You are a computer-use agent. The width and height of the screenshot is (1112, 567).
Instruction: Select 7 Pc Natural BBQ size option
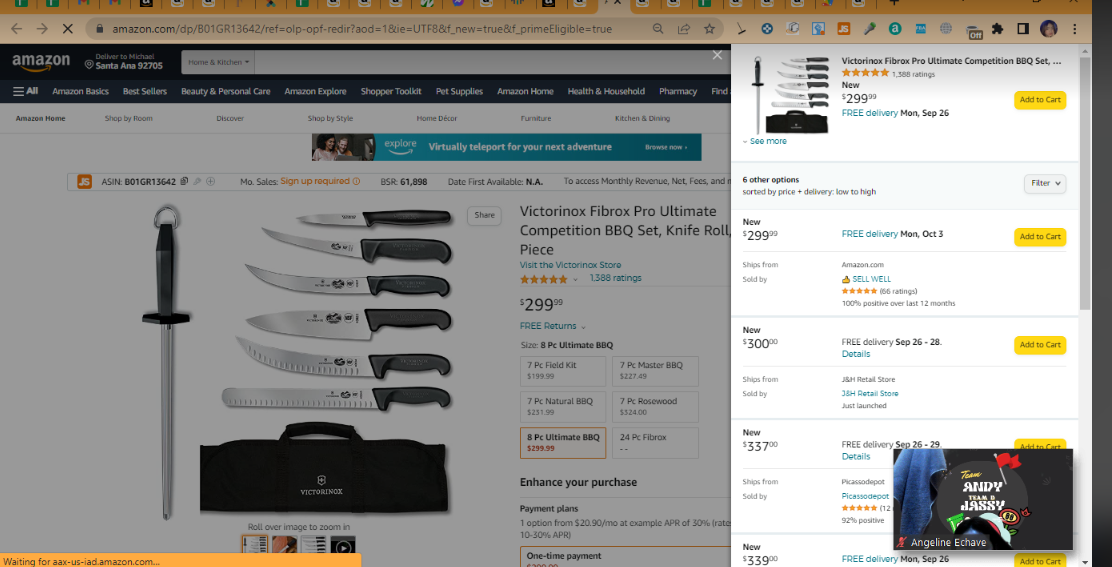(563, 407)
